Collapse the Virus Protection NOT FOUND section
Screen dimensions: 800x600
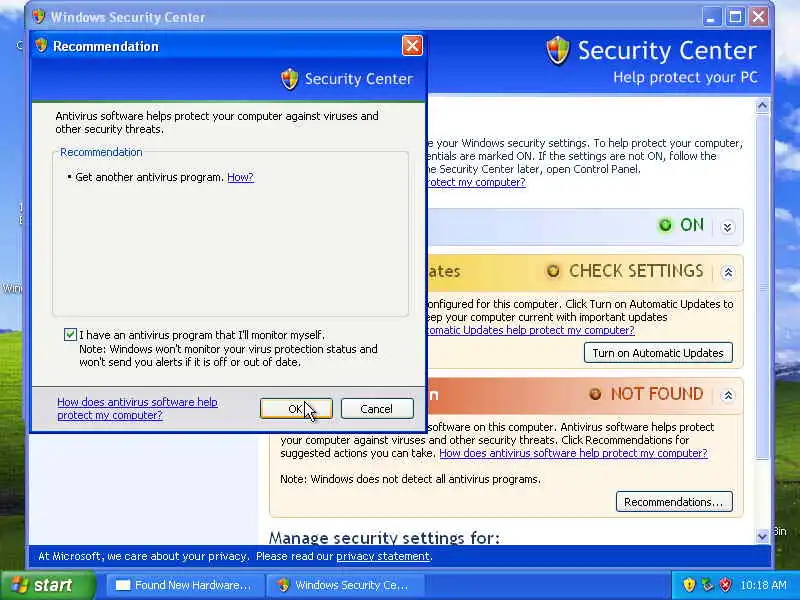coord(728,395)
